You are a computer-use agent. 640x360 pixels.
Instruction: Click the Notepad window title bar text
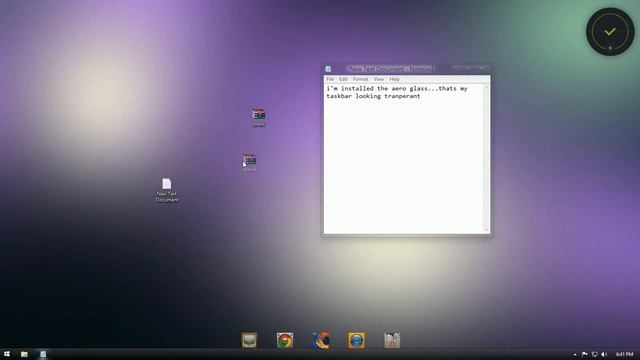coord(391,69)
